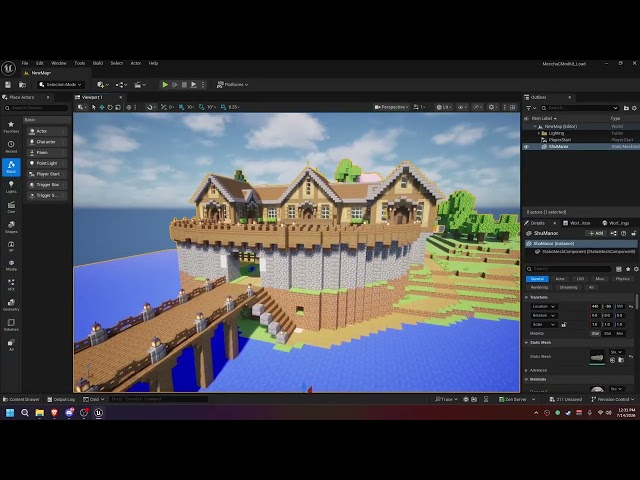Open Outliner settings gear
This screenshot has height=480, width=640.
(634, 108)
